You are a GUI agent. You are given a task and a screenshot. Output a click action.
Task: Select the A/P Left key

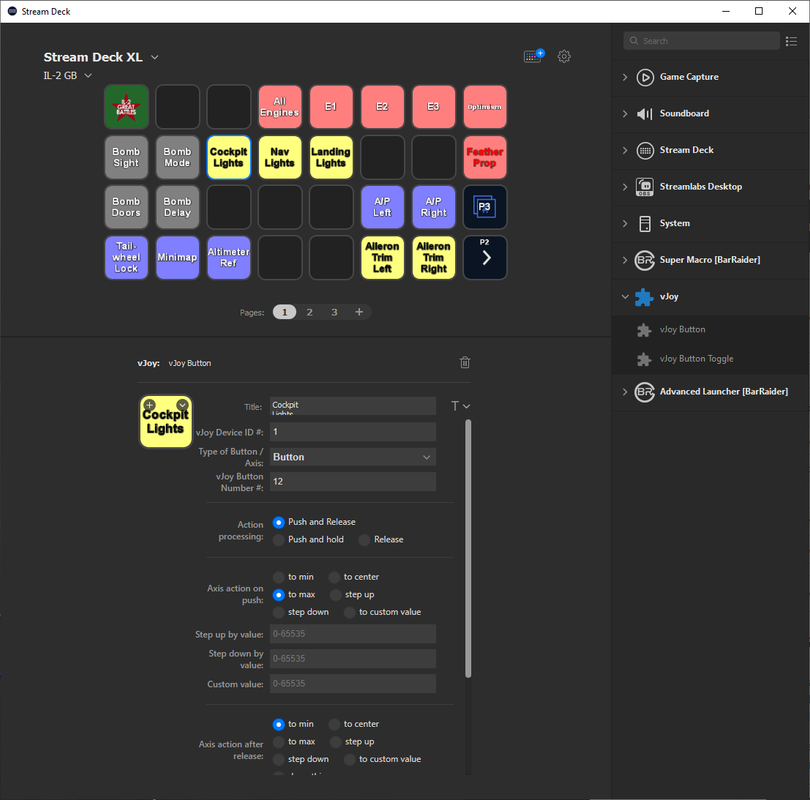382,207
